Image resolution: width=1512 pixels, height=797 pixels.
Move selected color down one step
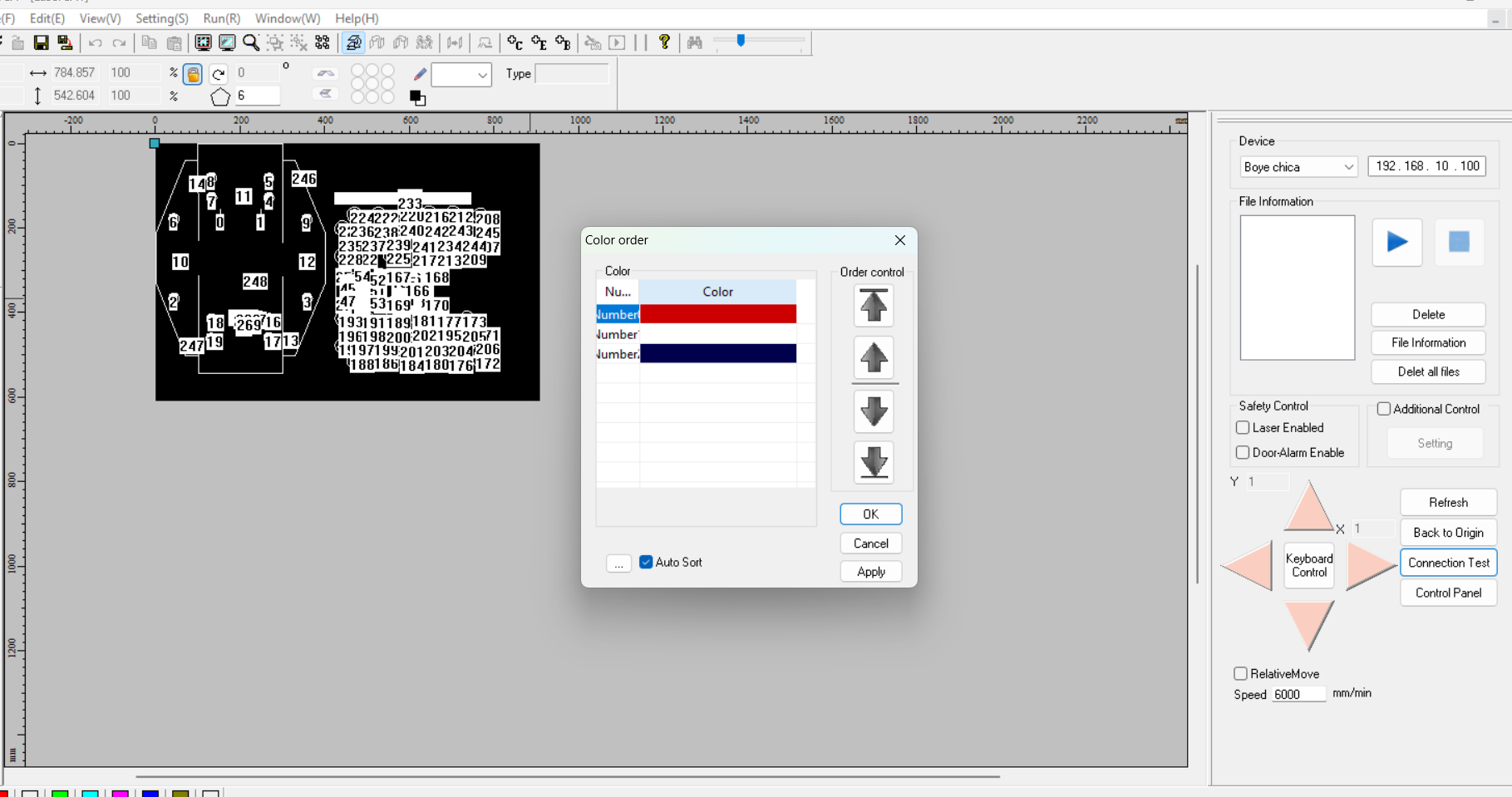click(873, 411)
